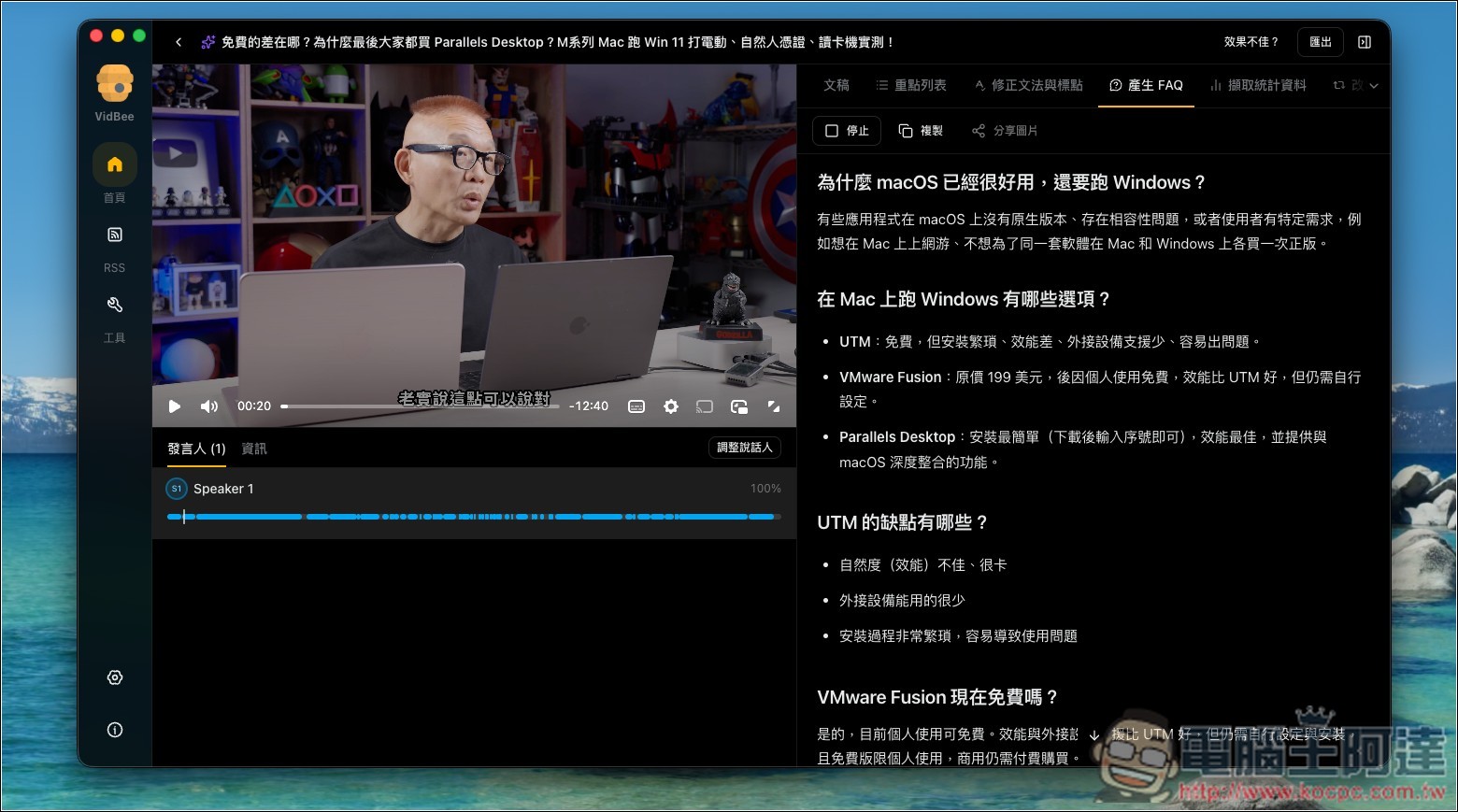Click the video title text
The width and height of the screenshot is (1458, 812).
click(558, 42)
